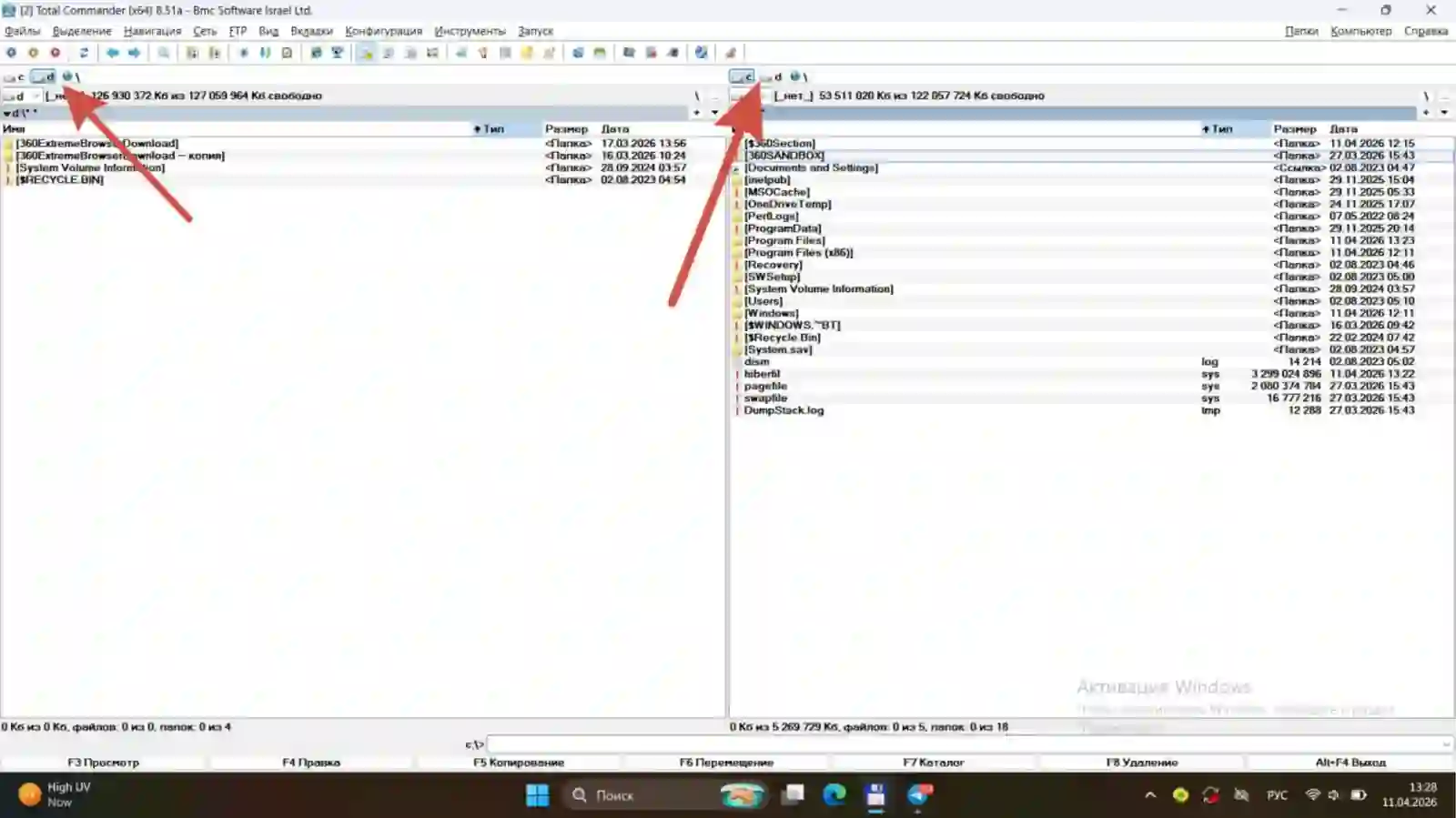Click the refresh panel toolbar icon
Screen dimensions: 1456x818
click(84, 53)
